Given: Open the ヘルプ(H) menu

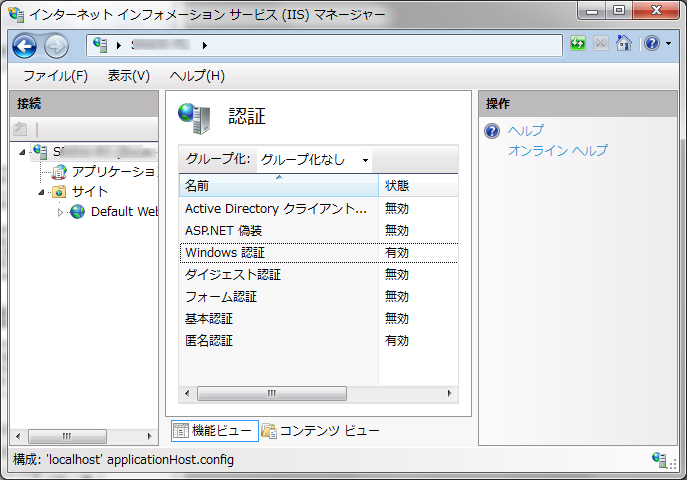Looking at the screenshot, I should coord(197,76).
